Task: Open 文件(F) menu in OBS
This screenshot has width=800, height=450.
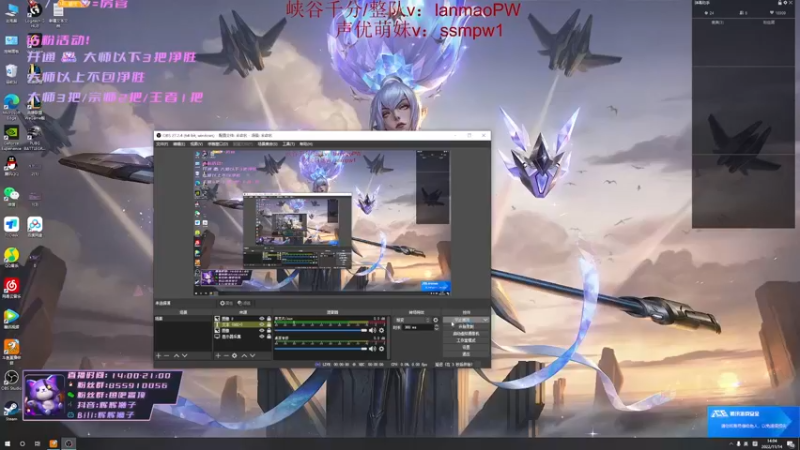Action: [x=162, y=144]
